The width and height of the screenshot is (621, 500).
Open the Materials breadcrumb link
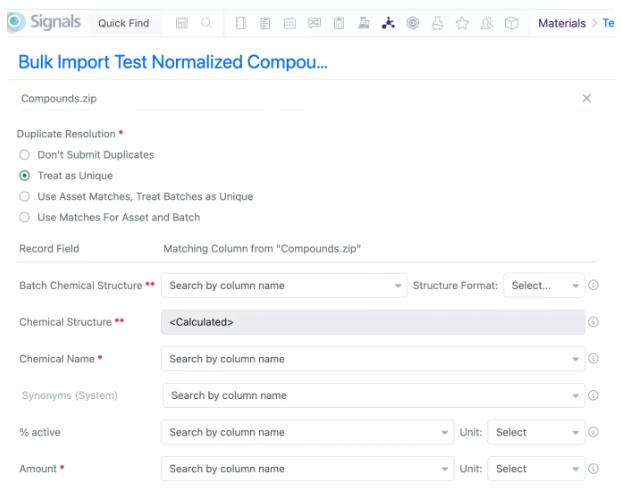[x=561, y=23]
